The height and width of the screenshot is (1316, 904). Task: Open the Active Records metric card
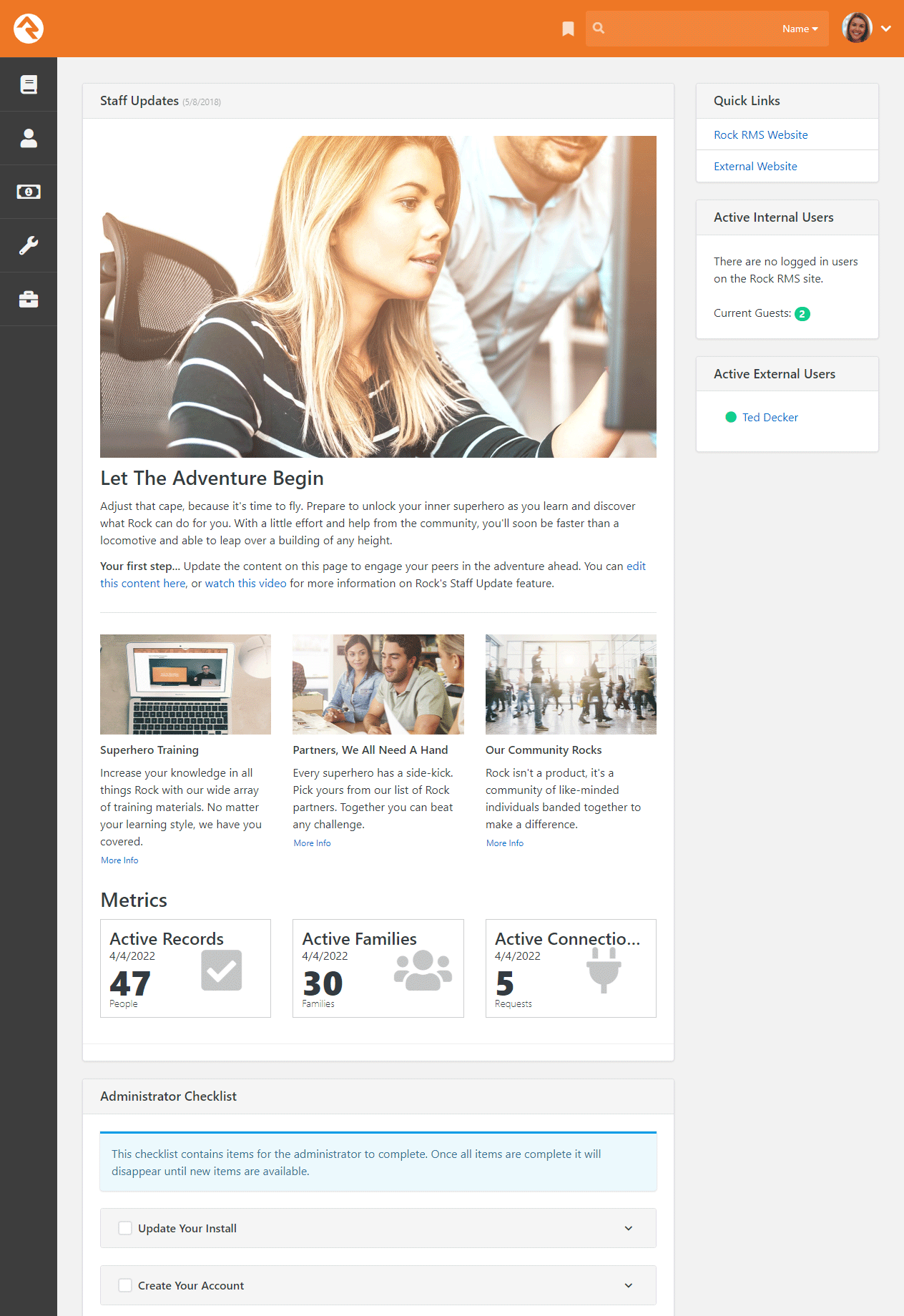point(185,968)
